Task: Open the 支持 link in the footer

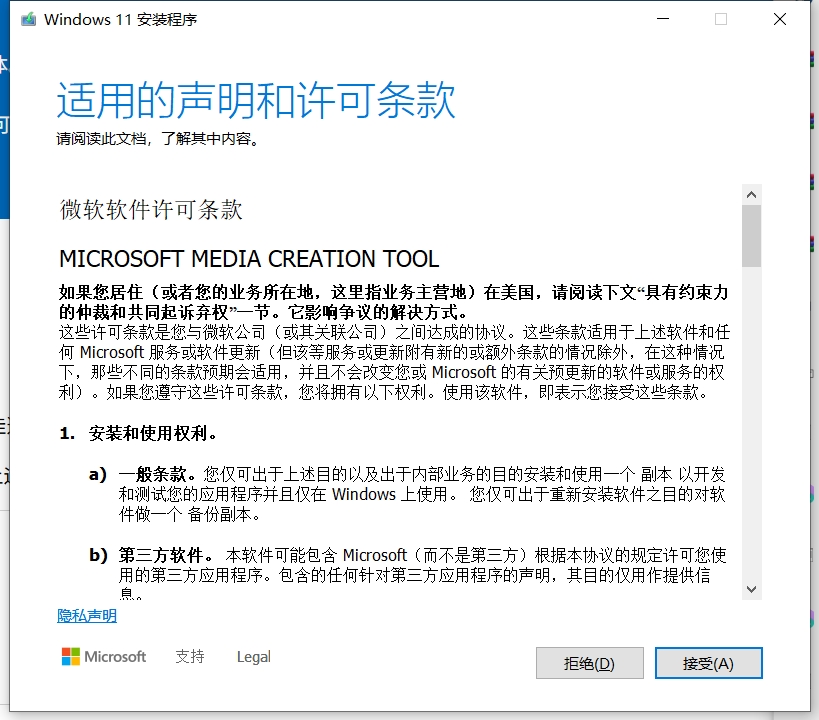Action: pyautogui.click(x=189, y=656)
